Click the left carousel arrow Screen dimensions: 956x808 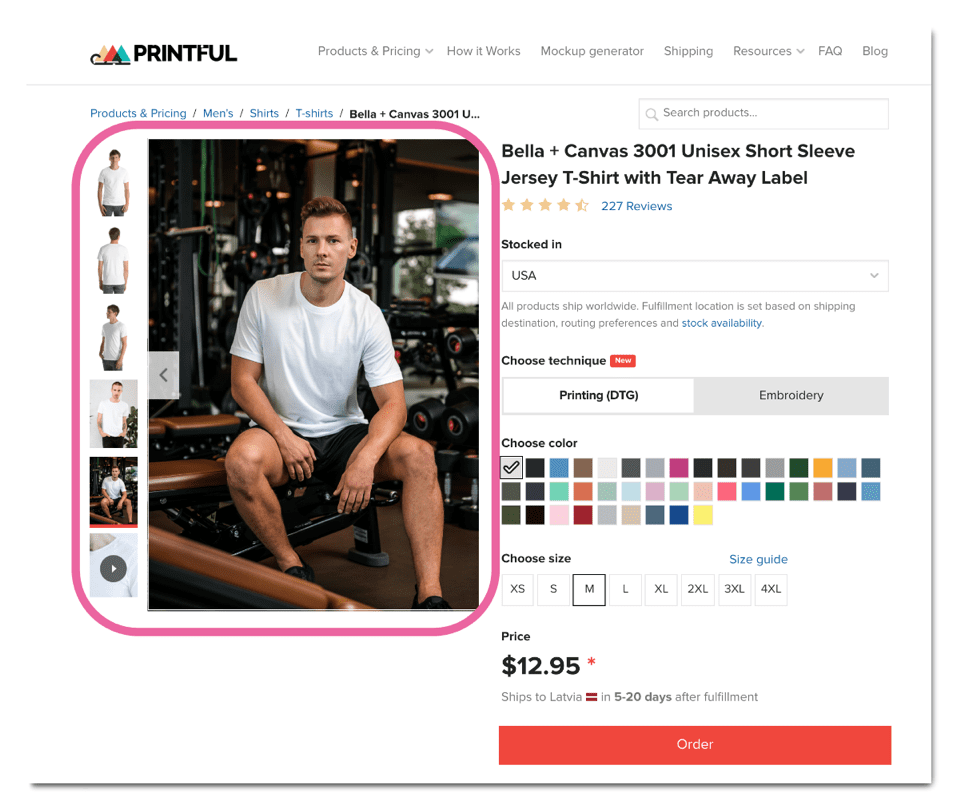(x=163, y=375)
